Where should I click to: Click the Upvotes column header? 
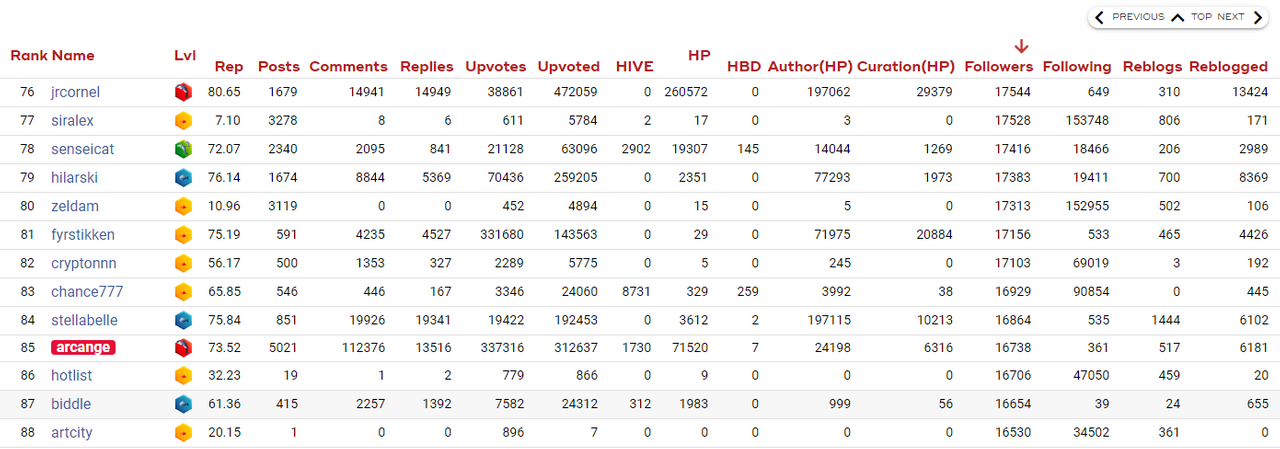[x=495, y=67]
